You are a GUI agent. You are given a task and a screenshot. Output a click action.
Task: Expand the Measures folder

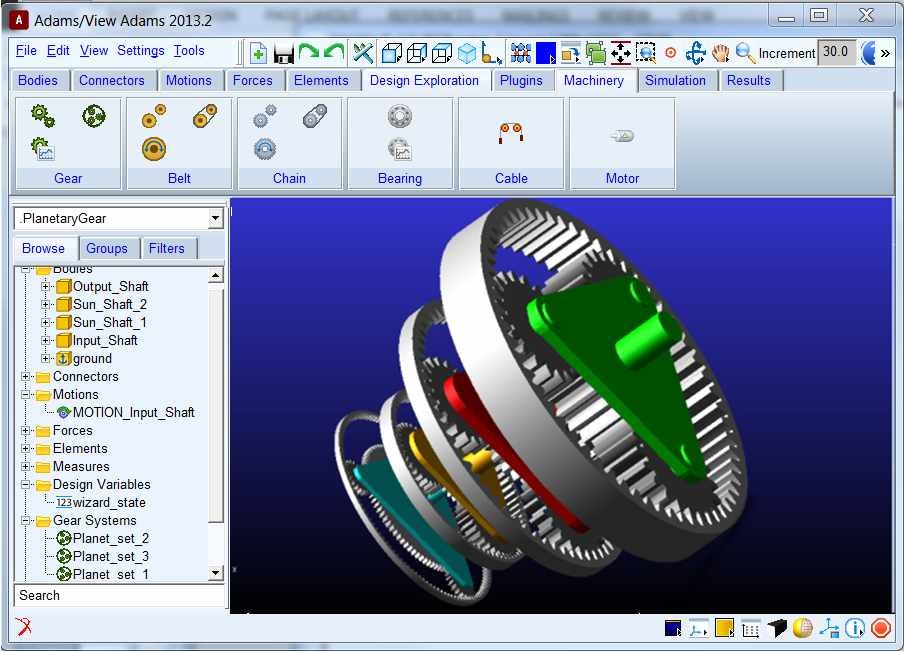[25, 466]
